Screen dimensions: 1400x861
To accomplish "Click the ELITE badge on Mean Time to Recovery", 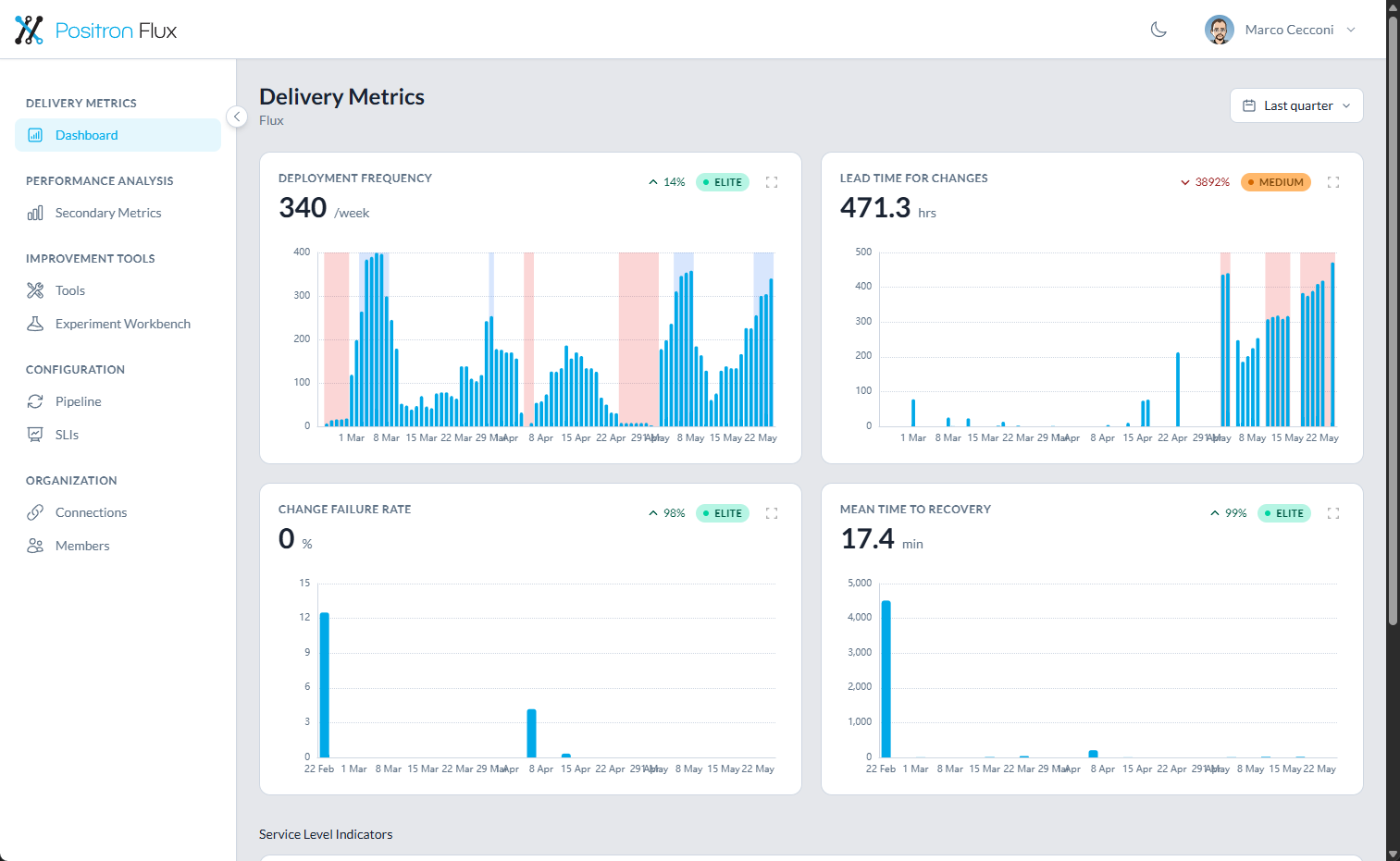I will (x=1284, y=513).
